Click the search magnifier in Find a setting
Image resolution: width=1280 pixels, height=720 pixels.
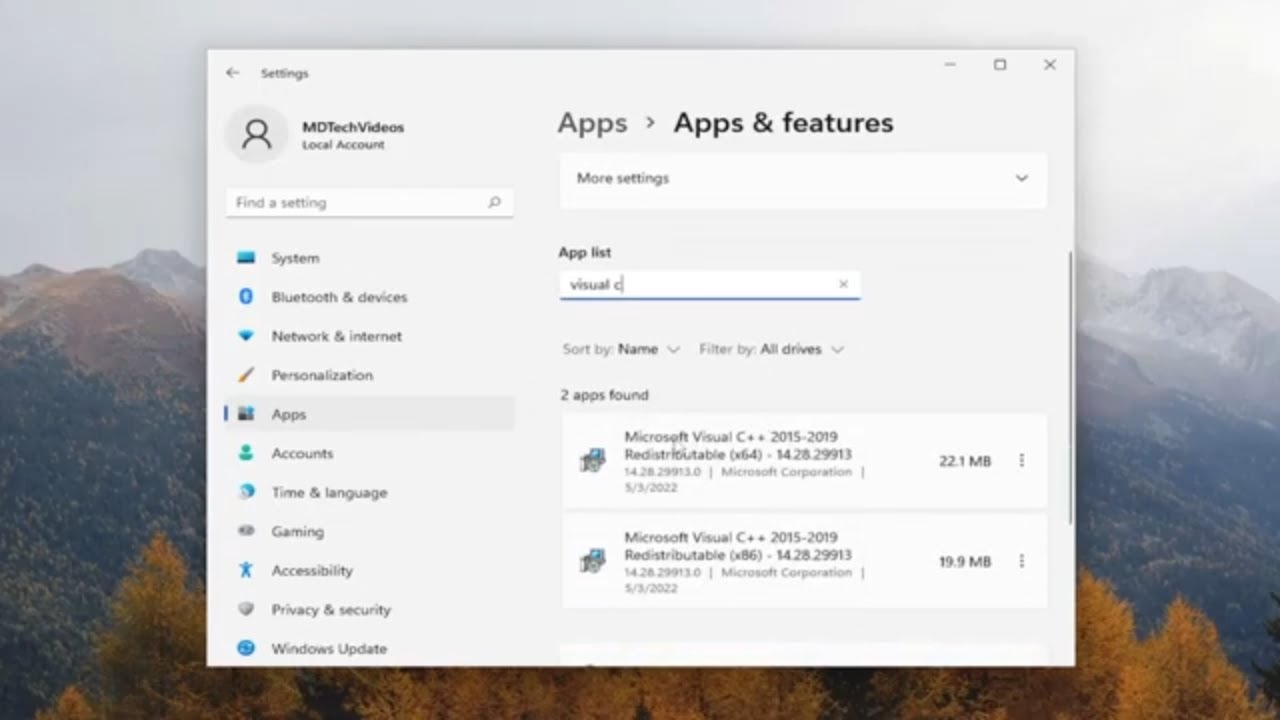[x=494, y=202]
